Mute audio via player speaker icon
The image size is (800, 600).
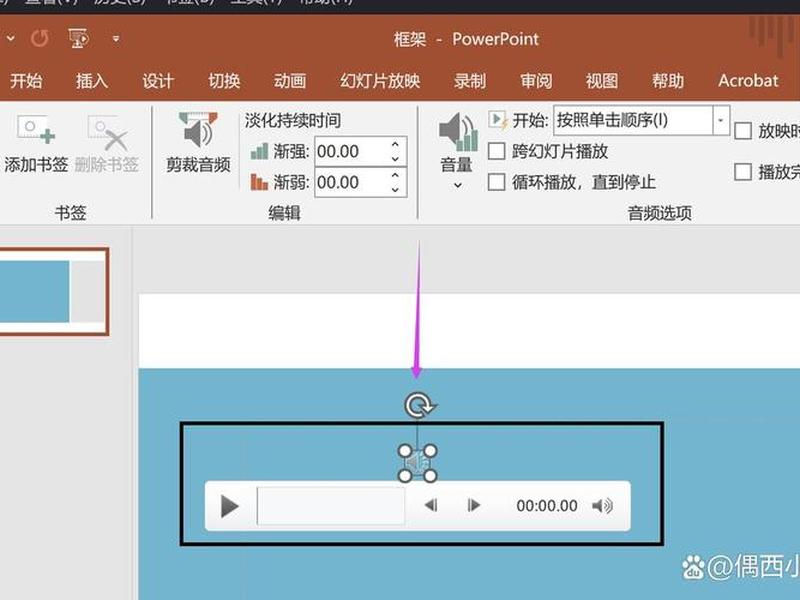603,506
